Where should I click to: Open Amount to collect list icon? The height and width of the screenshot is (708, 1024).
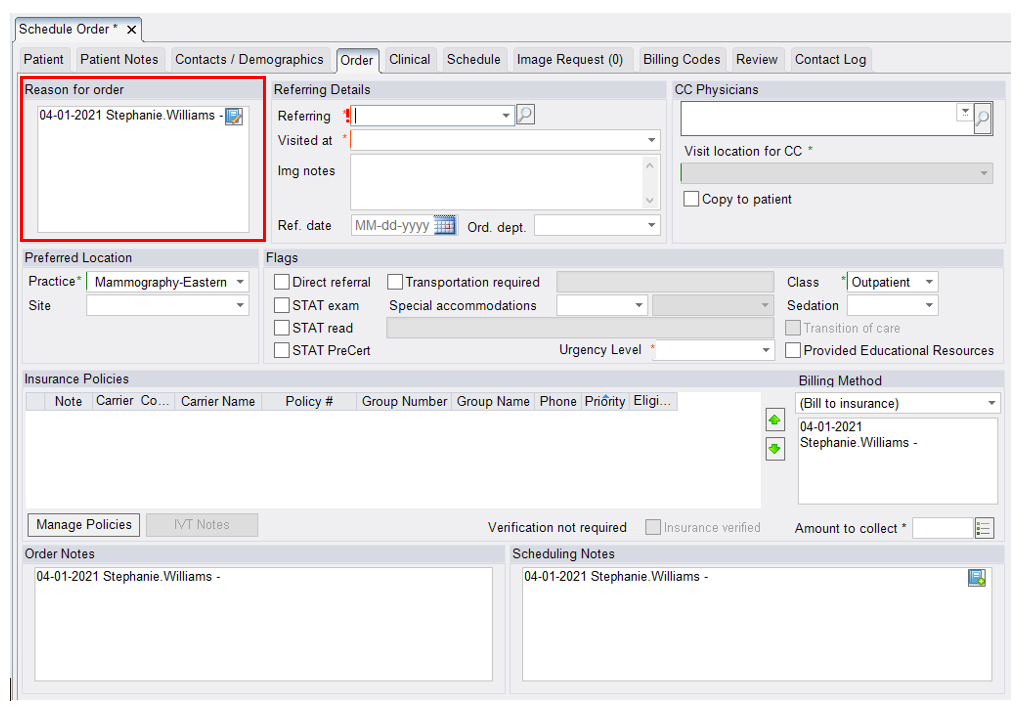tap(984, 528)
